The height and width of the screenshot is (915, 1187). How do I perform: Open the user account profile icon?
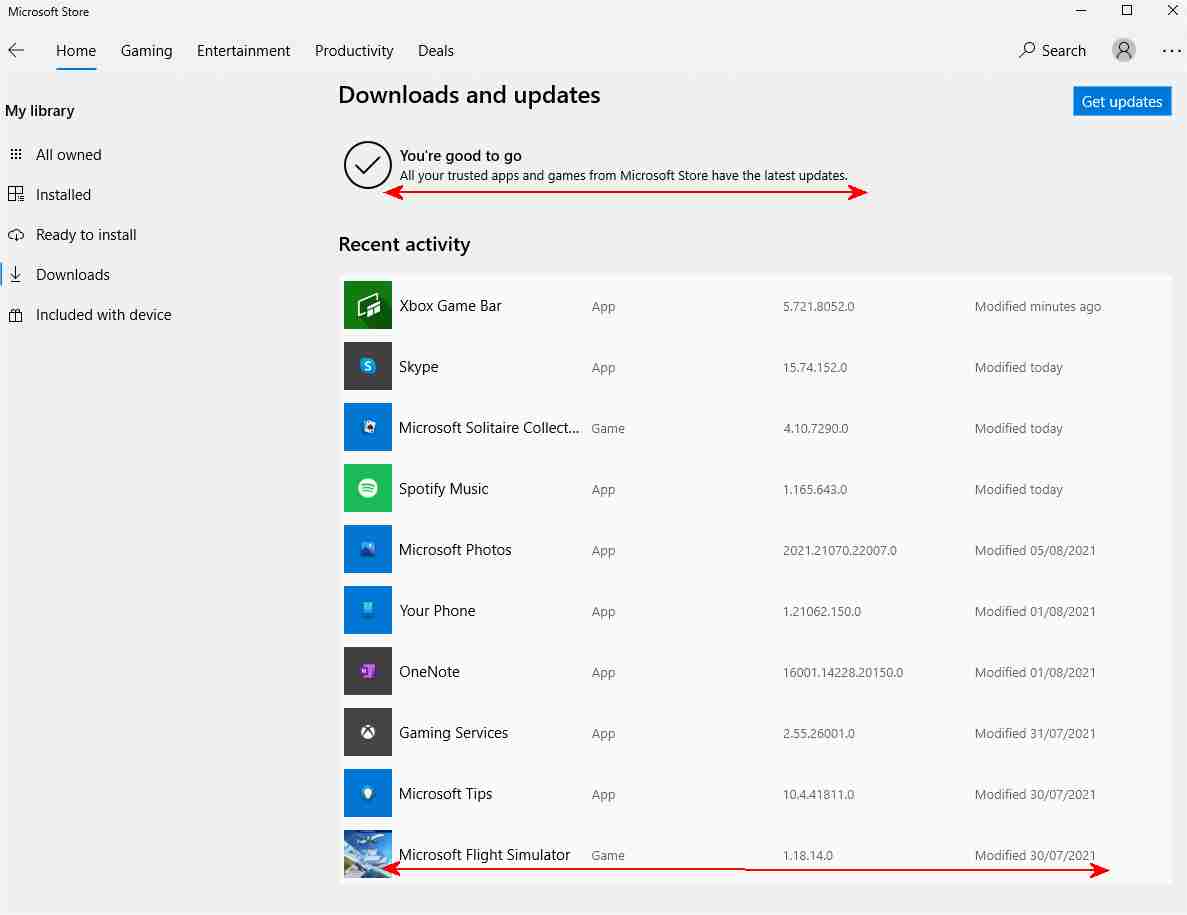point(1123,50)
